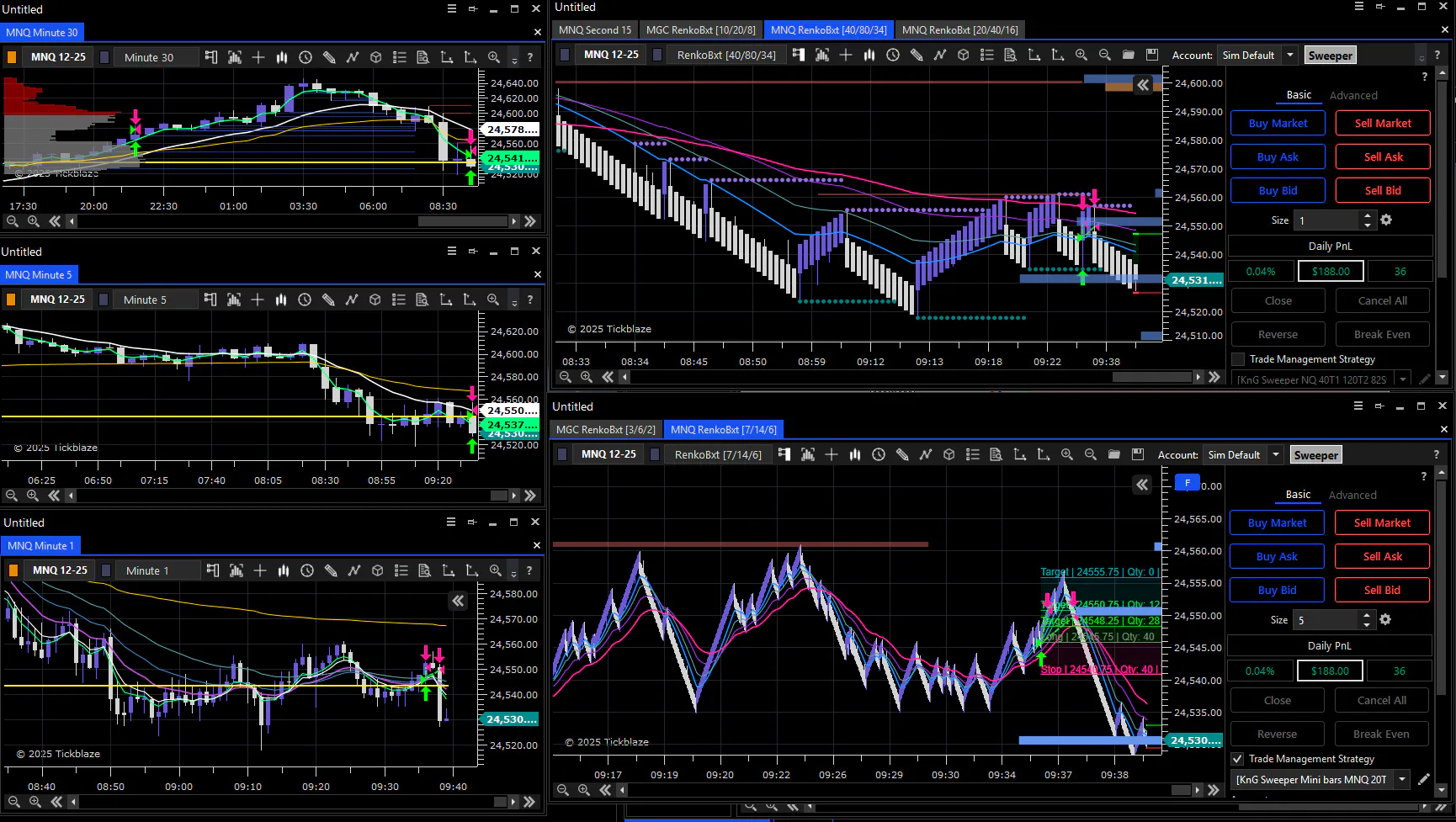Viewport: 1456px width, 822px height.
Task: Open hamburger menu of Minute 30 window
Action: coord(452,8)
